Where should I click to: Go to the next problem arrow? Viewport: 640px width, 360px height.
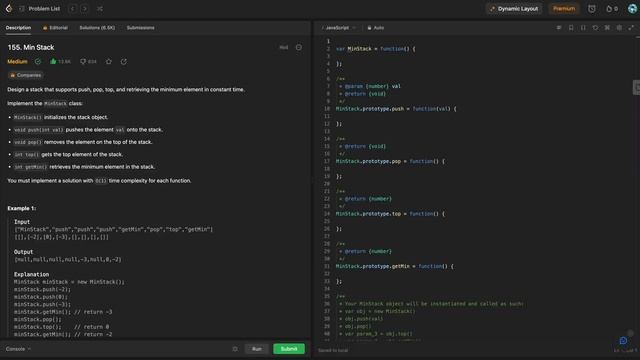[84, 9]
